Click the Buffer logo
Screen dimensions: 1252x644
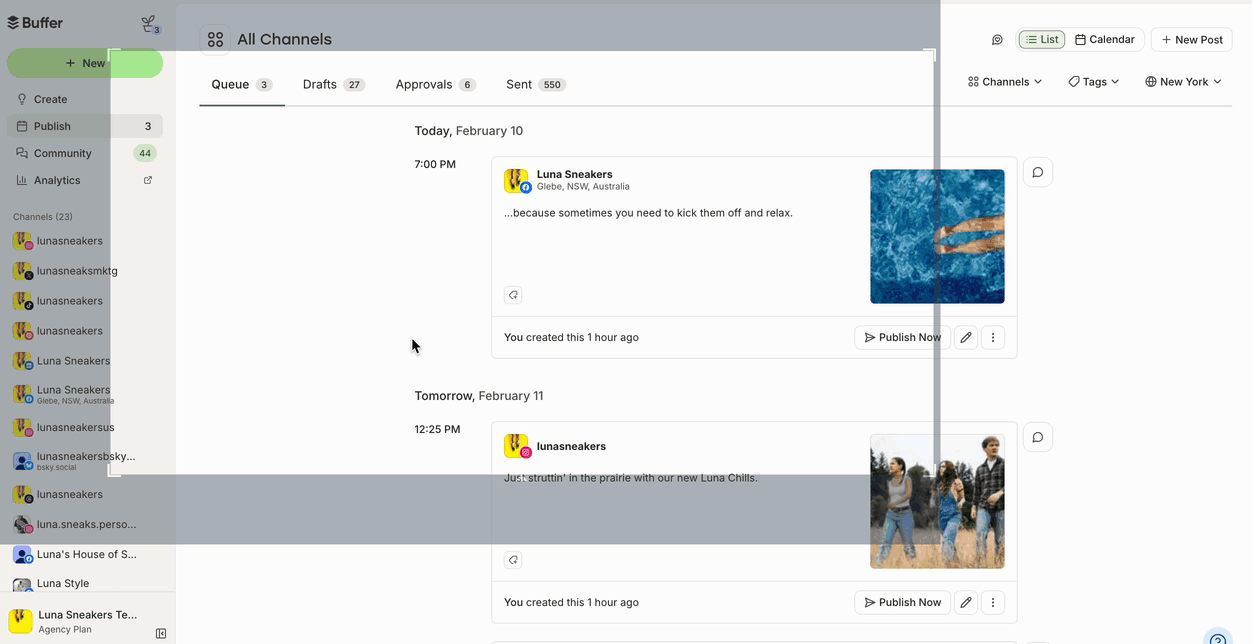point(35,22)
